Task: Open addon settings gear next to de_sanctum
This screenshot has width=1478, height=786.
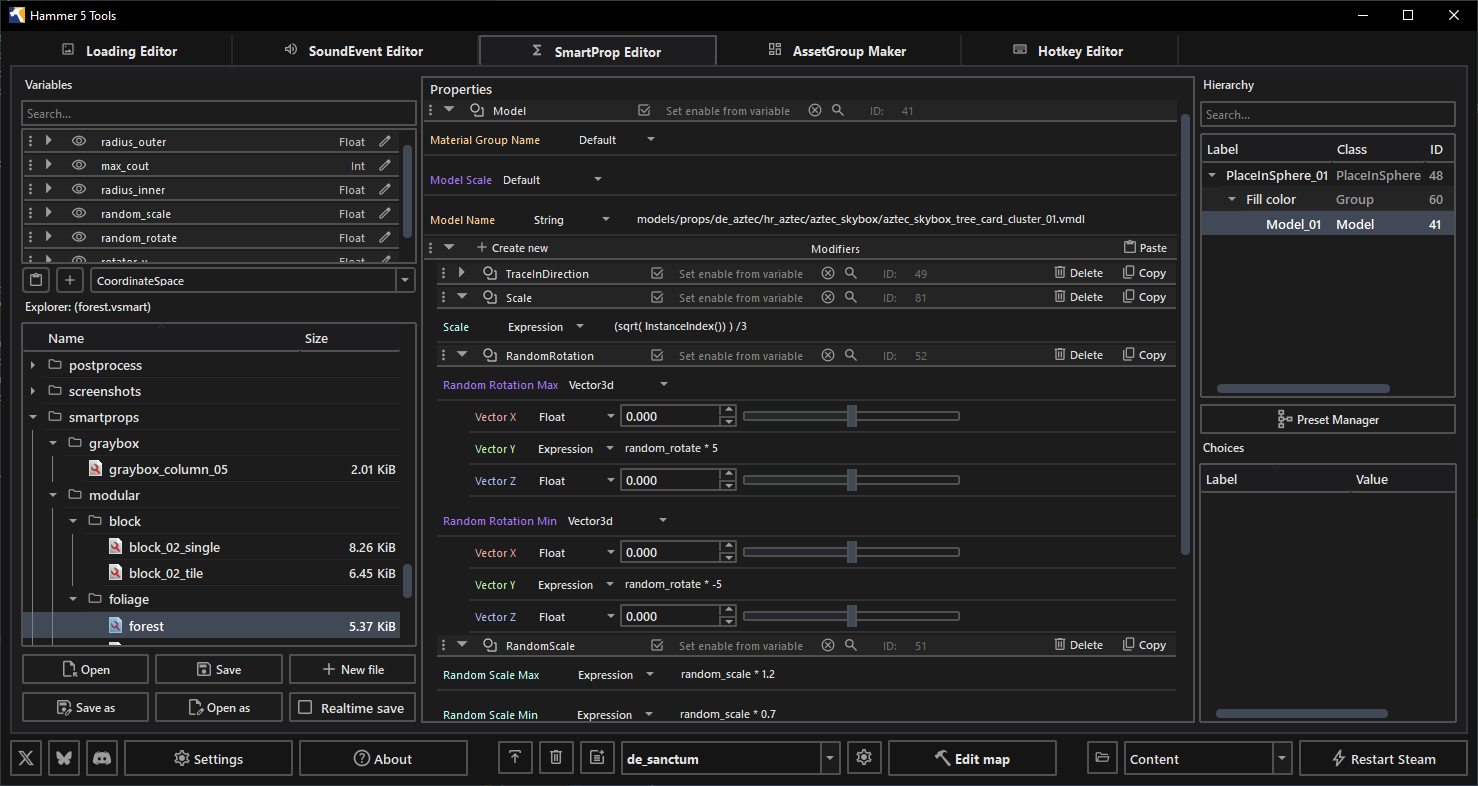Action: (x=864, y=758)
